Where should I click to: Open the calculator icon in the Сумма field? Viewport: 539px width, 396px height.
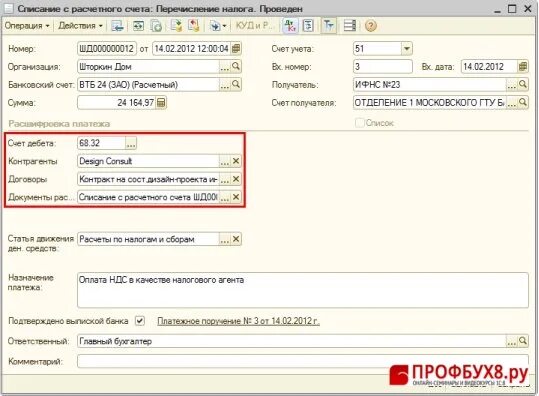[x=161, y=102]
